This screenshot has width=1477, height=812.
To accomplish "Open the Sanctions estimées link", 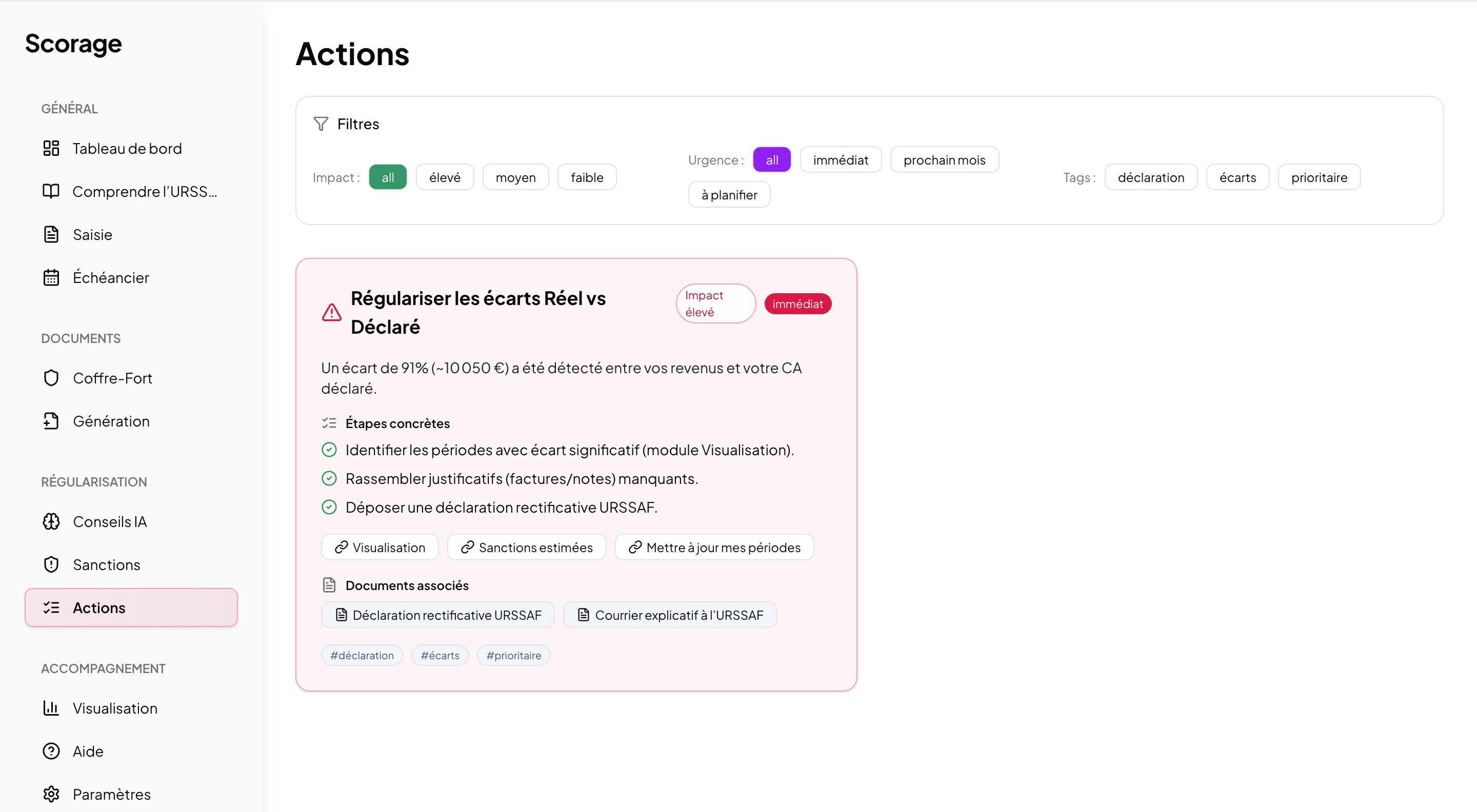I will pos(526,547).
